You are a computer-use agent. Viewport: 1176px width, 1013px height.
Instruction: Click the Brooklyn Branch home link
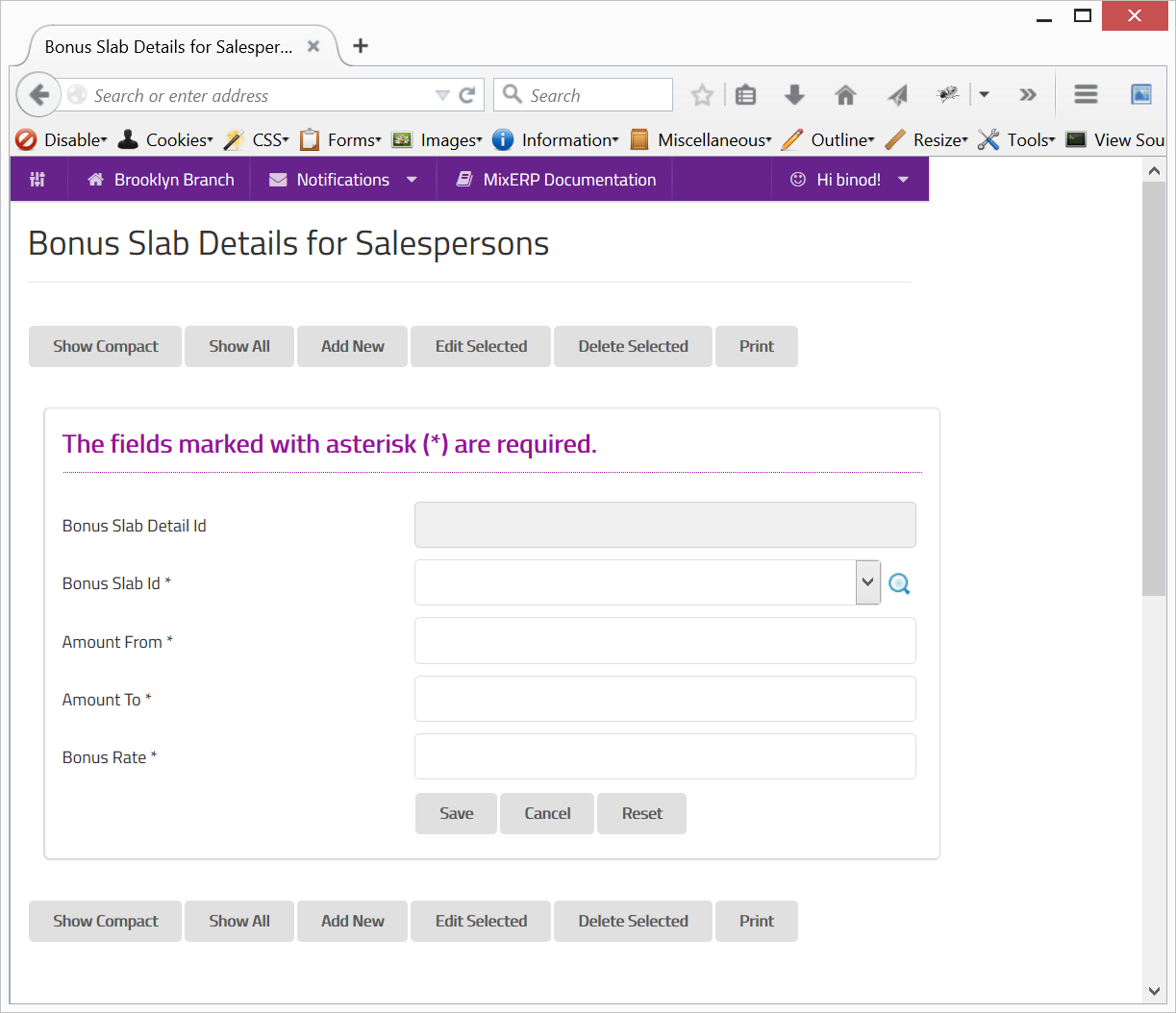[x=161, y=180]
